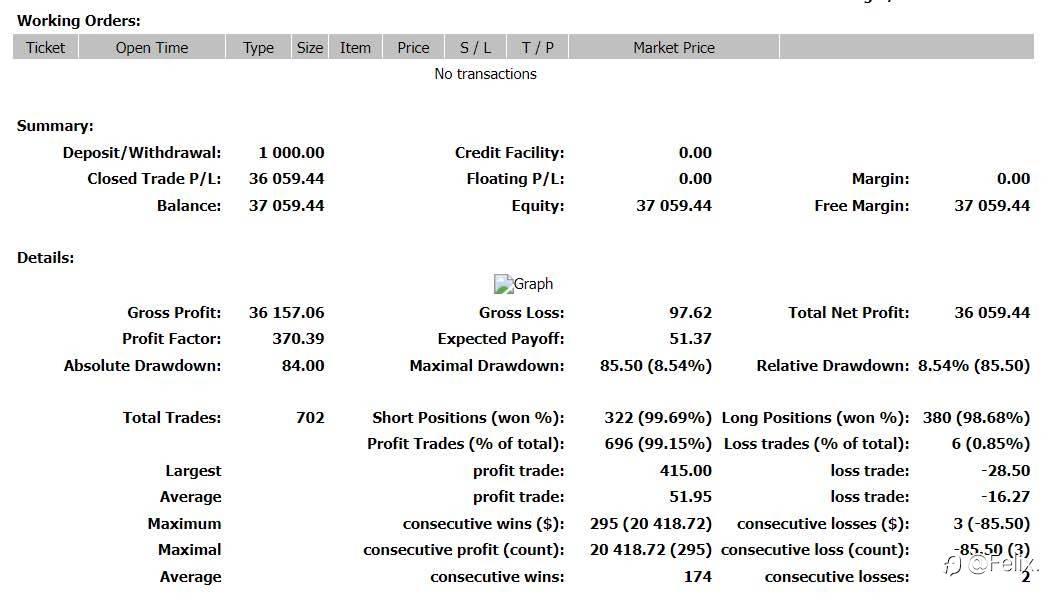Click the Working Orders section heading
Screen dimensions: 1050x601
[79, 20]
